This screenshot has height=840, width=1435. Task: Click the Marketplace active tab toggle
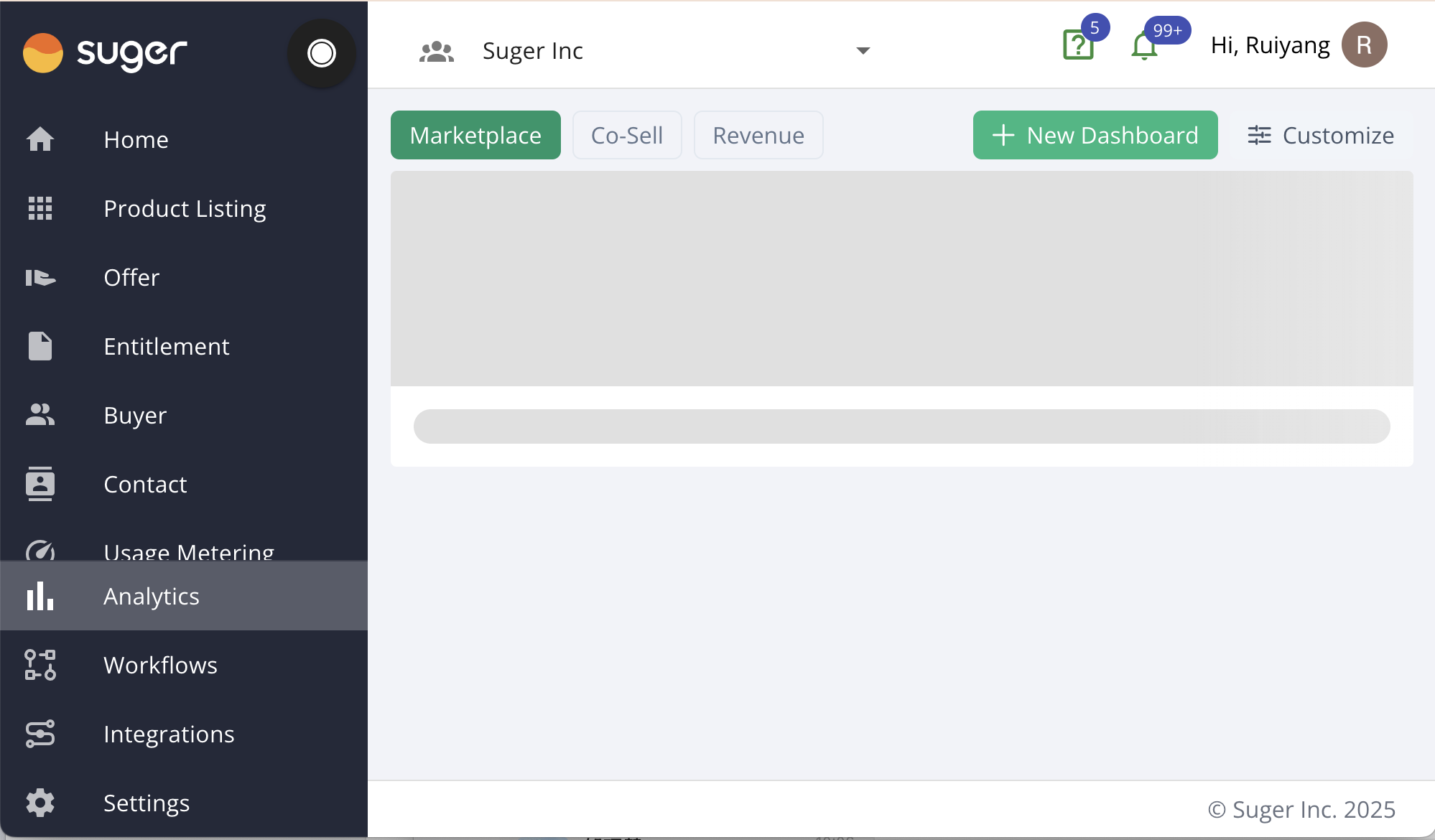(x=476, y=135)
